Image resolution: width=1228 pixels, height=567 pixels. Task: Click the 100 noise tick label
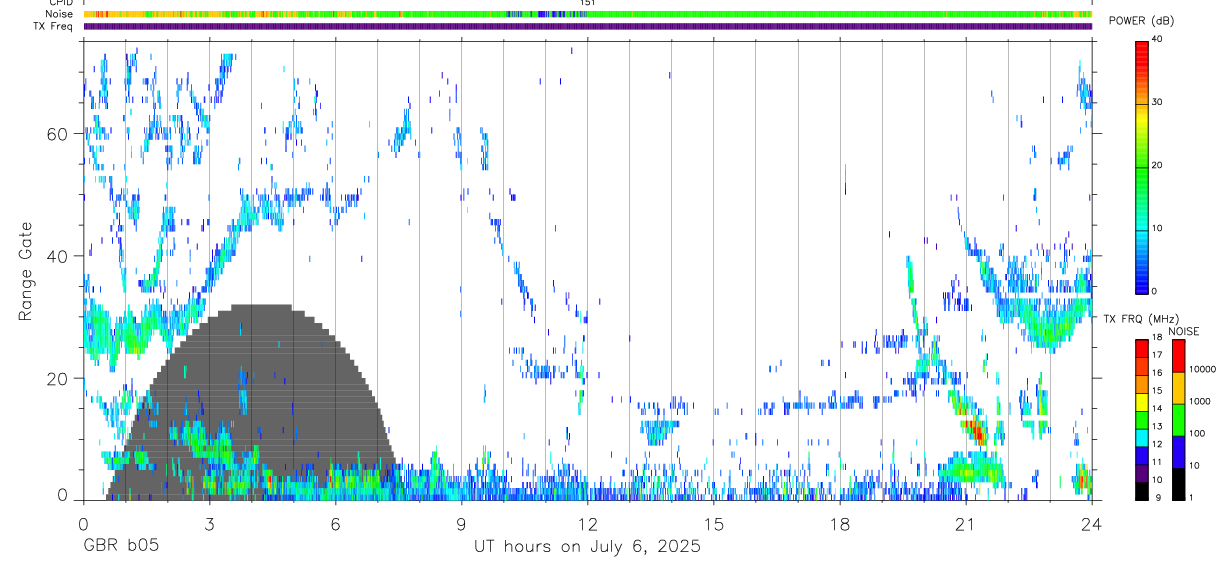1197,434
